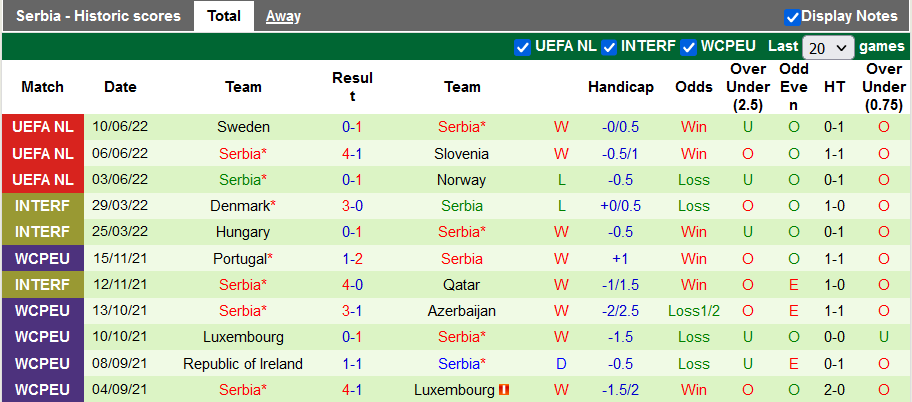Click the Handicap column header
Viewport: 912px width, 402px height.
pos(621,87)
